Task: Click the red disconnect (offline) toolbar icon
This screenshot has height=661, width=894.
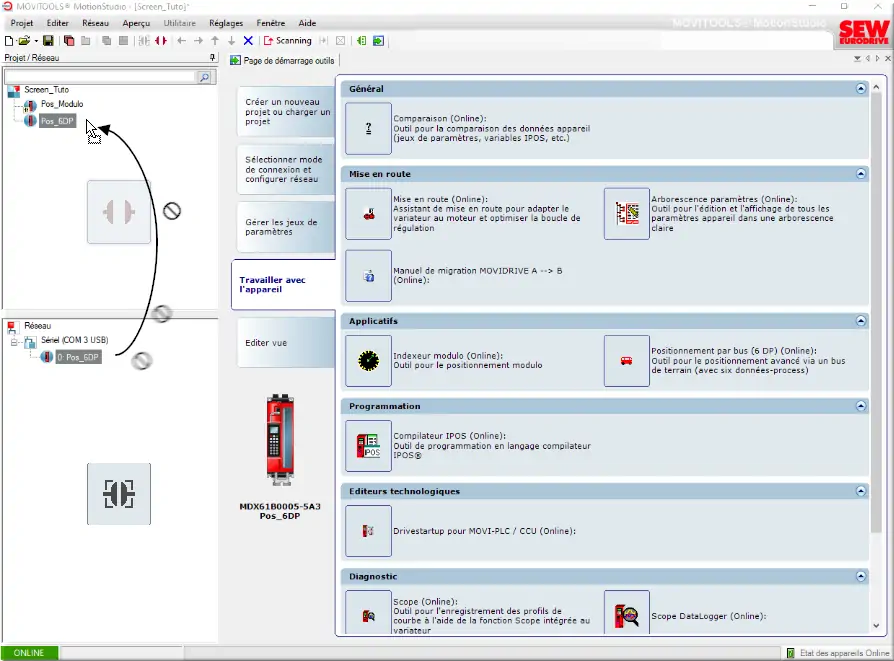Action: [161, 41]
